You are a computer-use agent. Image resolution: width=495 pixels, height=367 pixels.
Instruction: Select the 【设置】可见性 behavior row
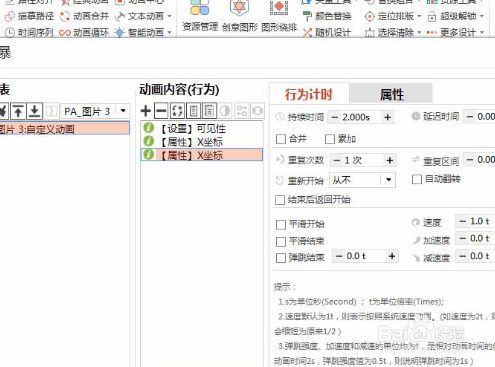(202, 128)
